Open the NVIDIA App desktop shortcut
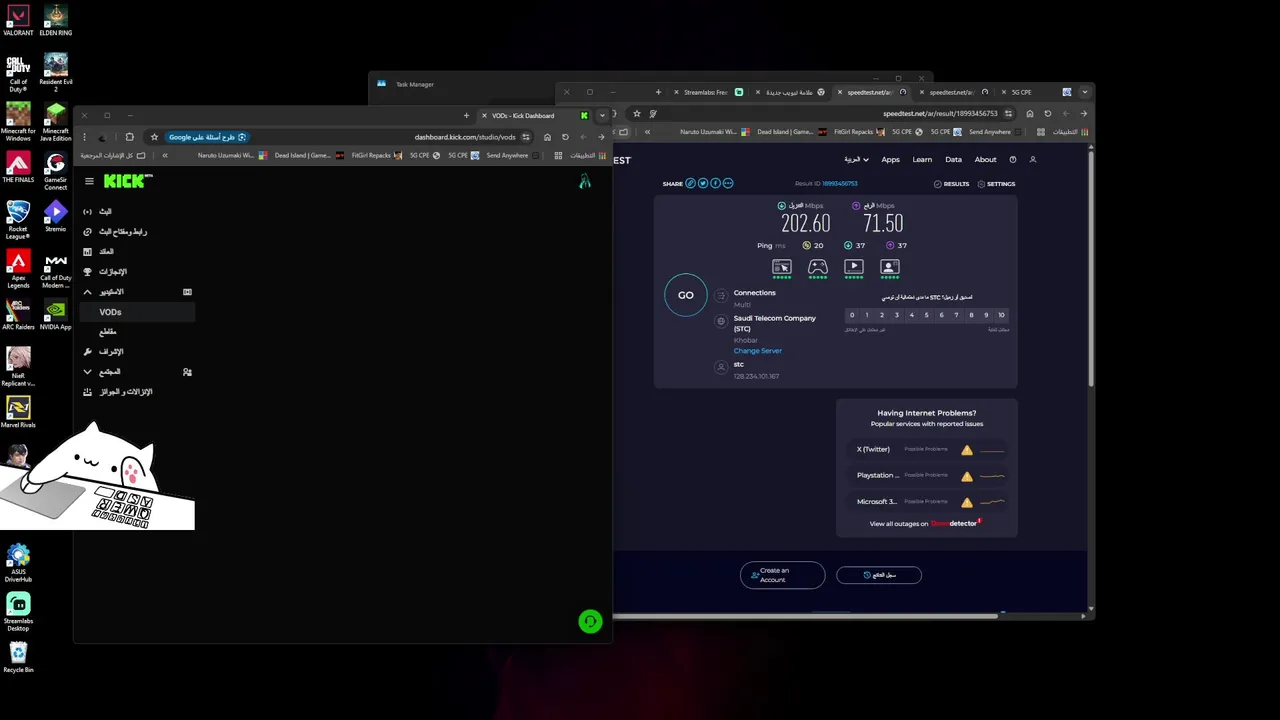 tap(56, 313)
